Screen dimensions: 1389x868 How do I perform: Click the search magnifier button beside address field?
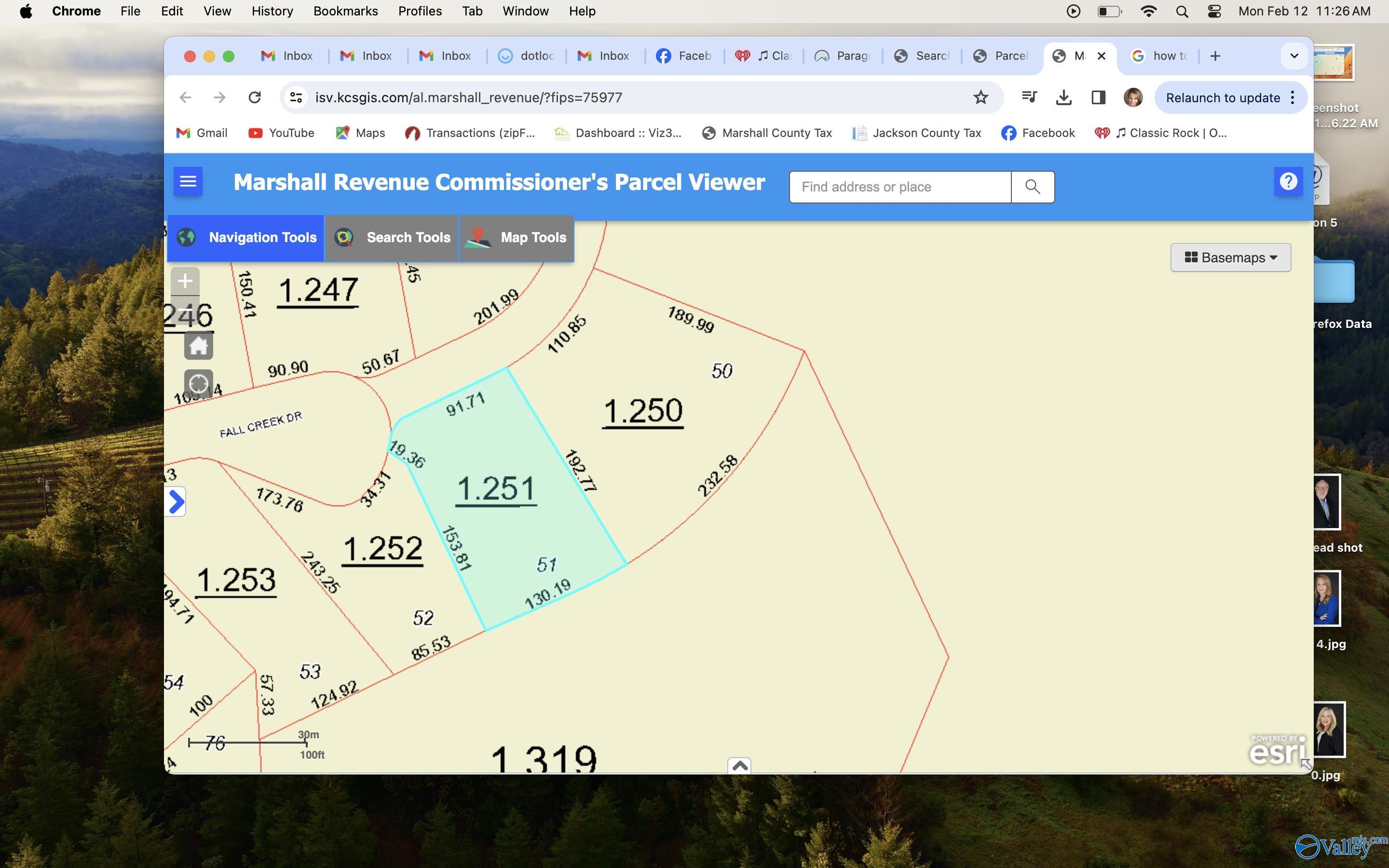(1032, 187)
